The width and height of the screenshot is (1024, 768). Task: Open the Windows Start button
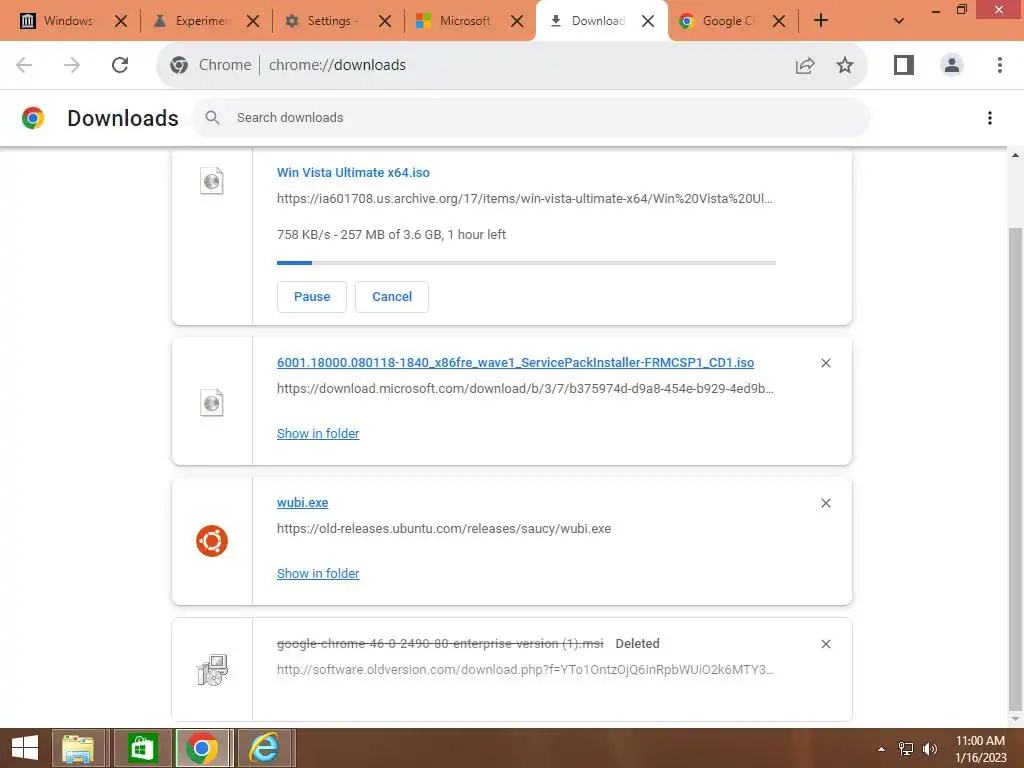point(25,748)
